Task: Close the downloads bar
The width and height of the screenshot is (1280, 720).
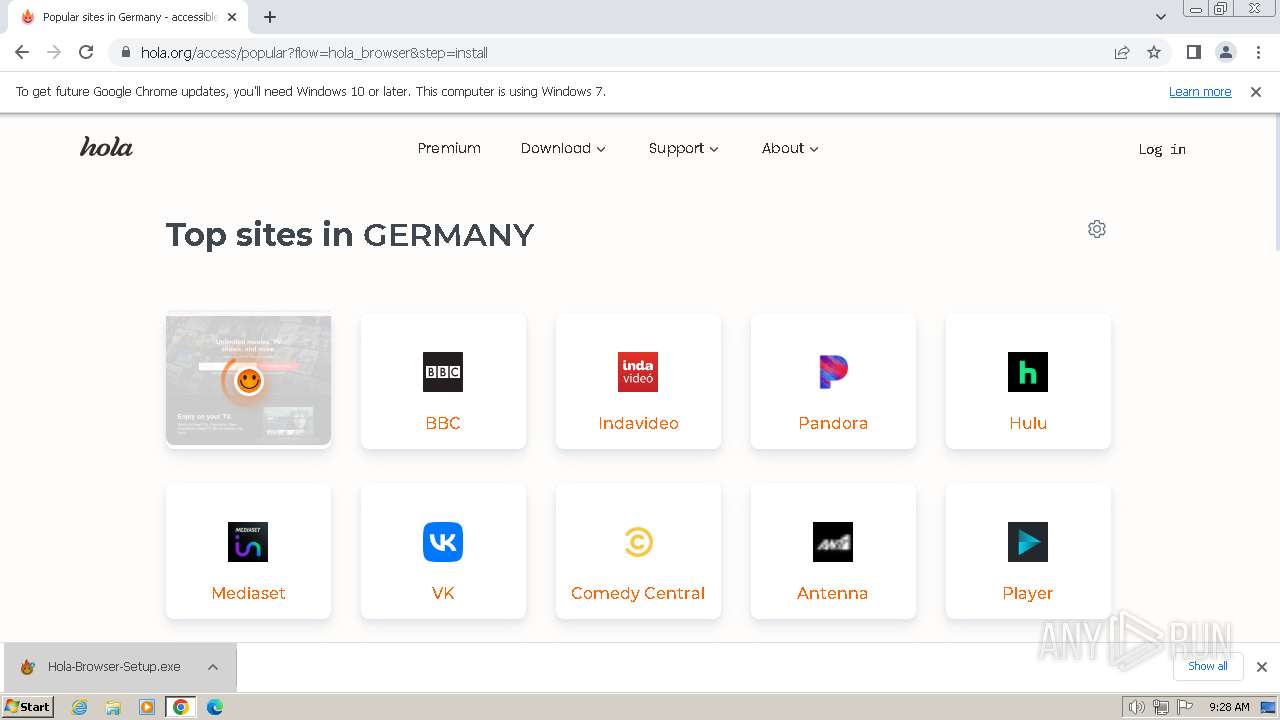Action: coord(1261,667)
